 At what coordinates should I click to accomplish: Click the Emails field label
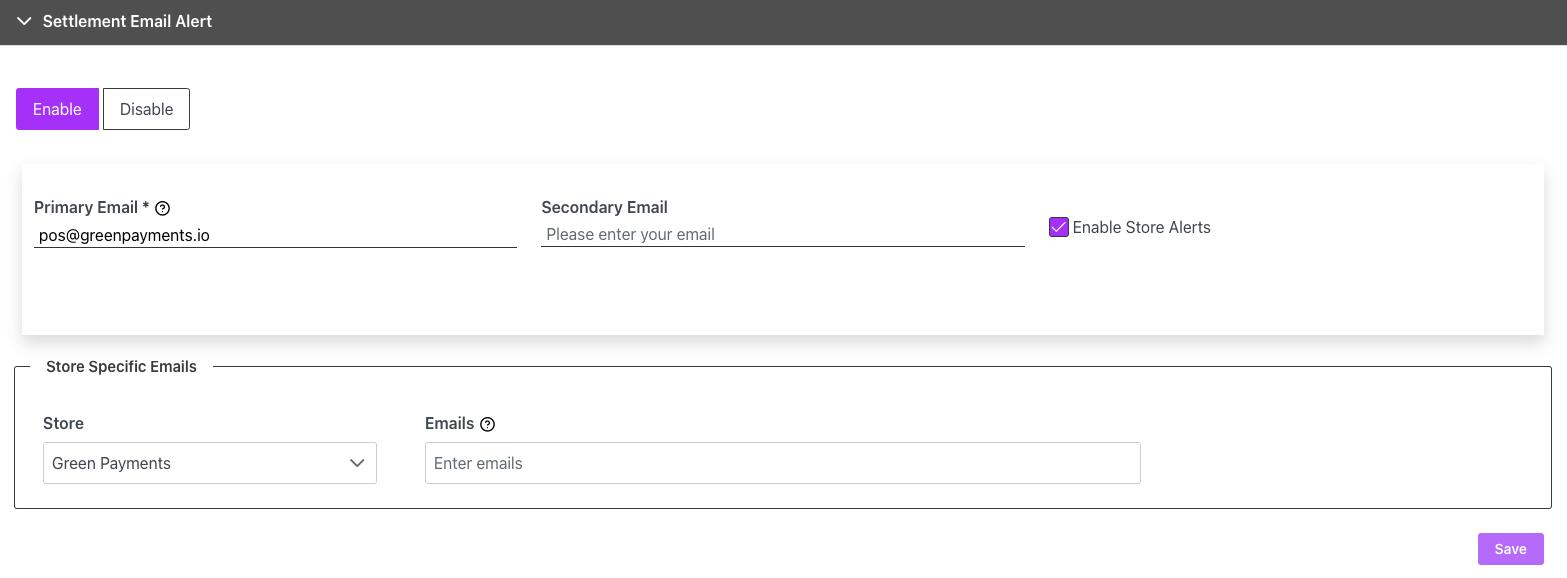point(449,424)
